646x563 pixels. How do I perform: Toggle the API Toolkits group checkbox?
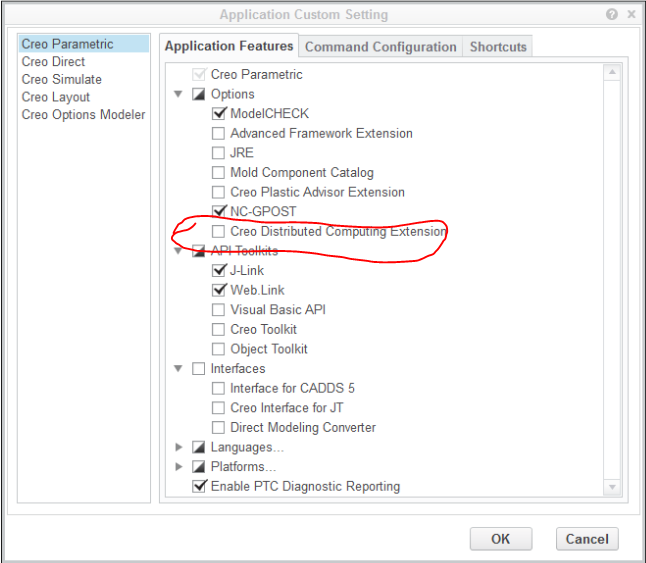pos(199,251)
